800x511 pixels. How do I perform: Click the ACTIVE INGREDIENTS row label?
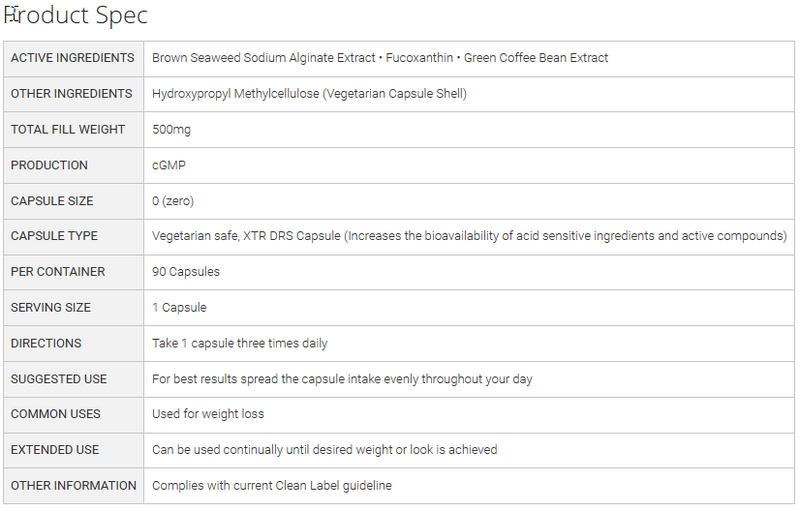73,58
